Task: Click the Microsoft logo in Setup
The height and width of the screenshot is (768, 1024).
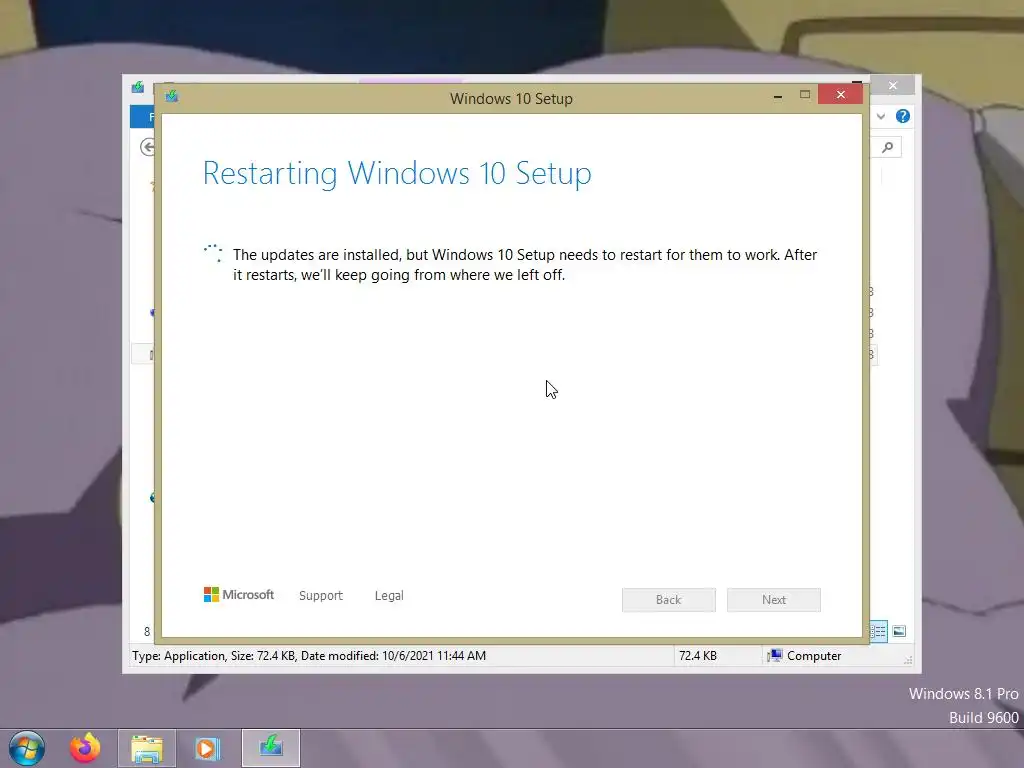Action: 239,594
